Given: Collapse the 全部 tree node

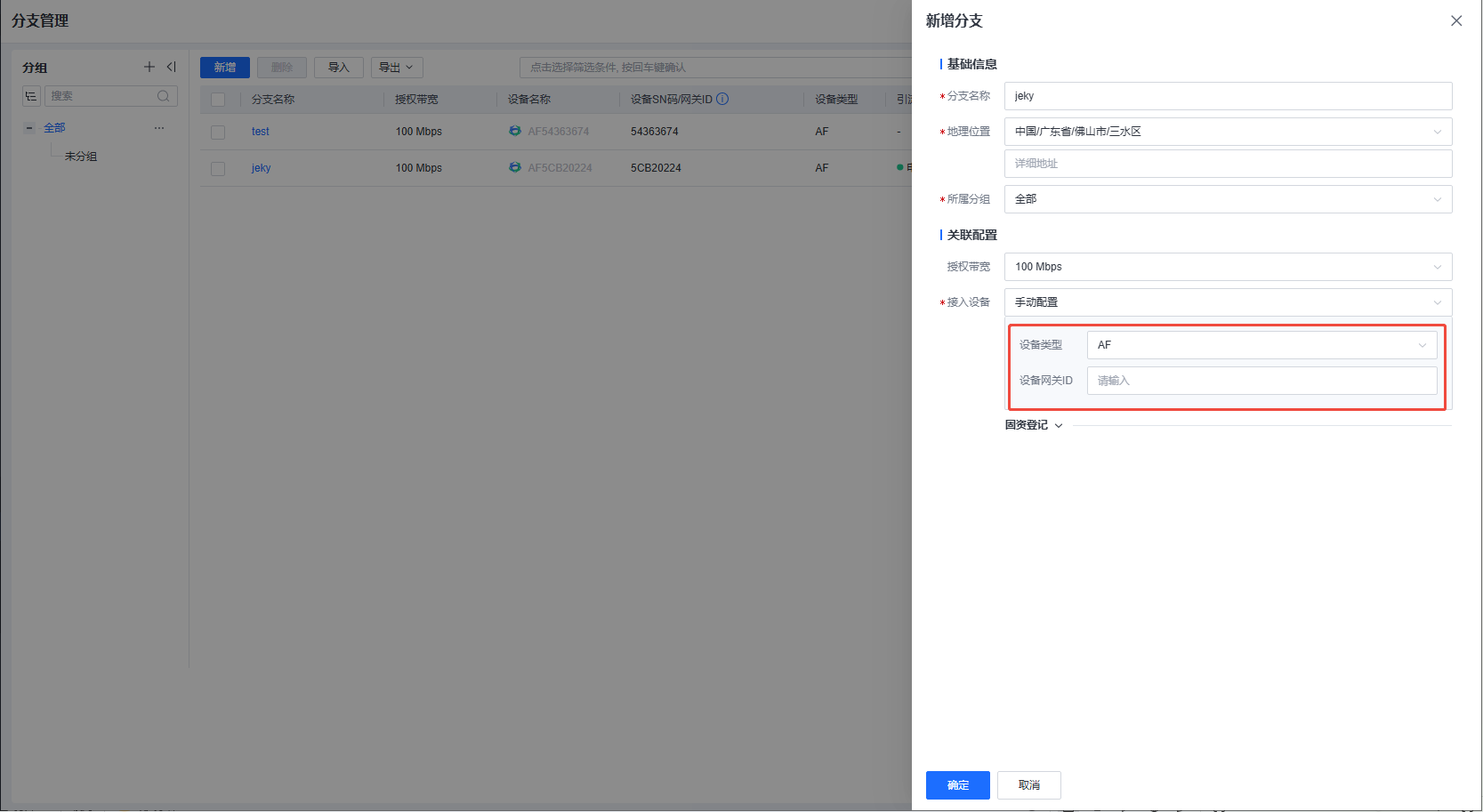Looking at the screenshot, I should tap(29, 128).
